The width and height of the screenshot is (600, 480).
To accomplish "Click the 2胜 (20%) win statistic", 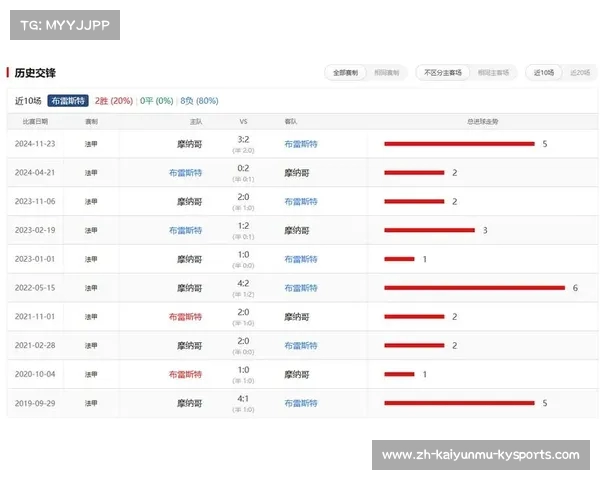I will pos(114,101).
